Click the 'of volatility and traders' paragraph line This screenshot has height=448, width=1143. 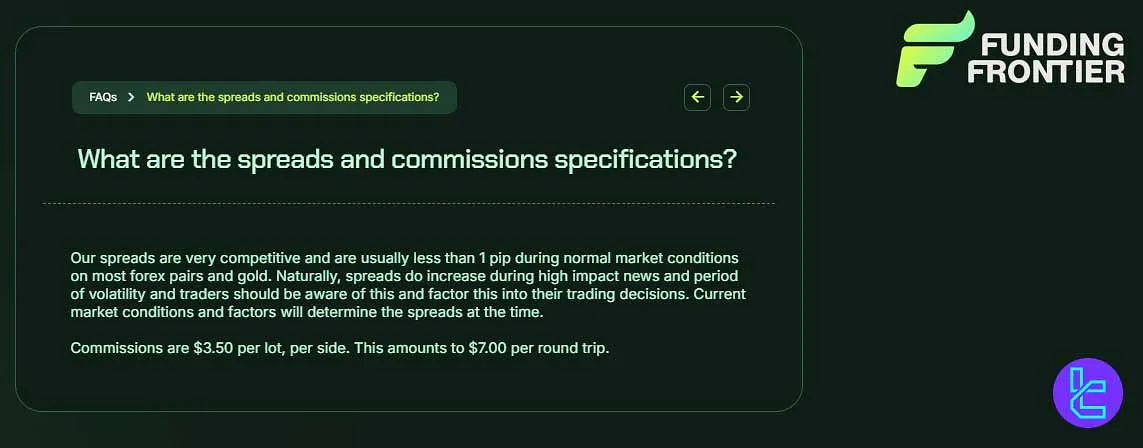(160, 294)
